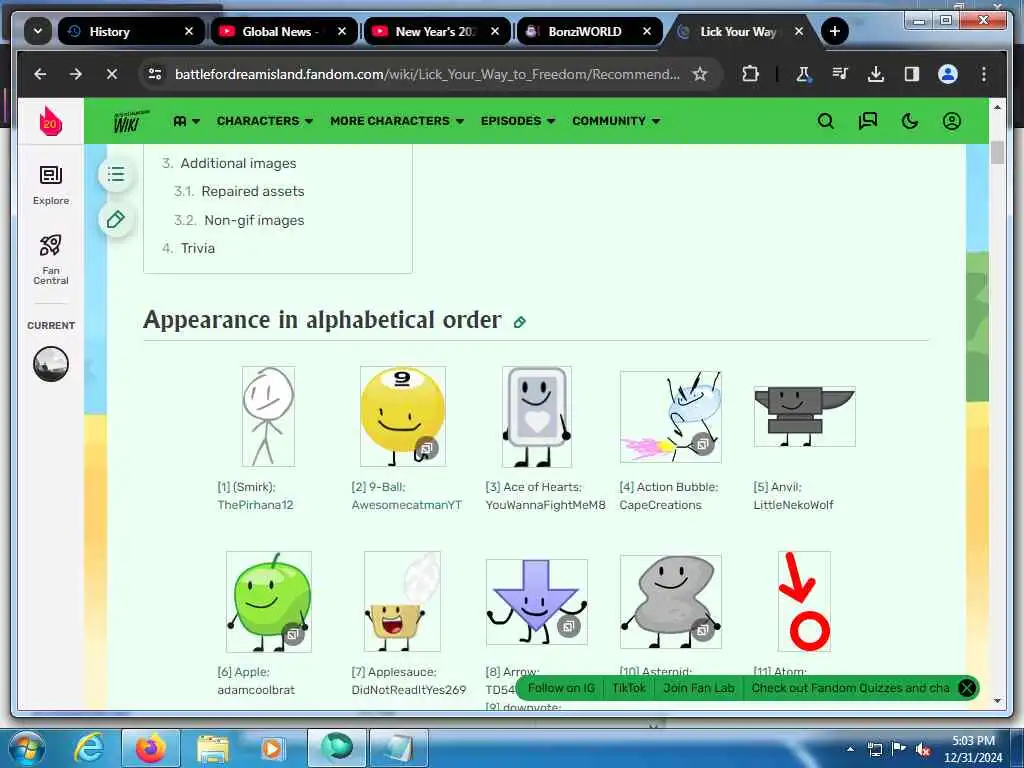Open the volume icon in system tray
Viewport: 1024px width, 768px height.
[922, 750]
